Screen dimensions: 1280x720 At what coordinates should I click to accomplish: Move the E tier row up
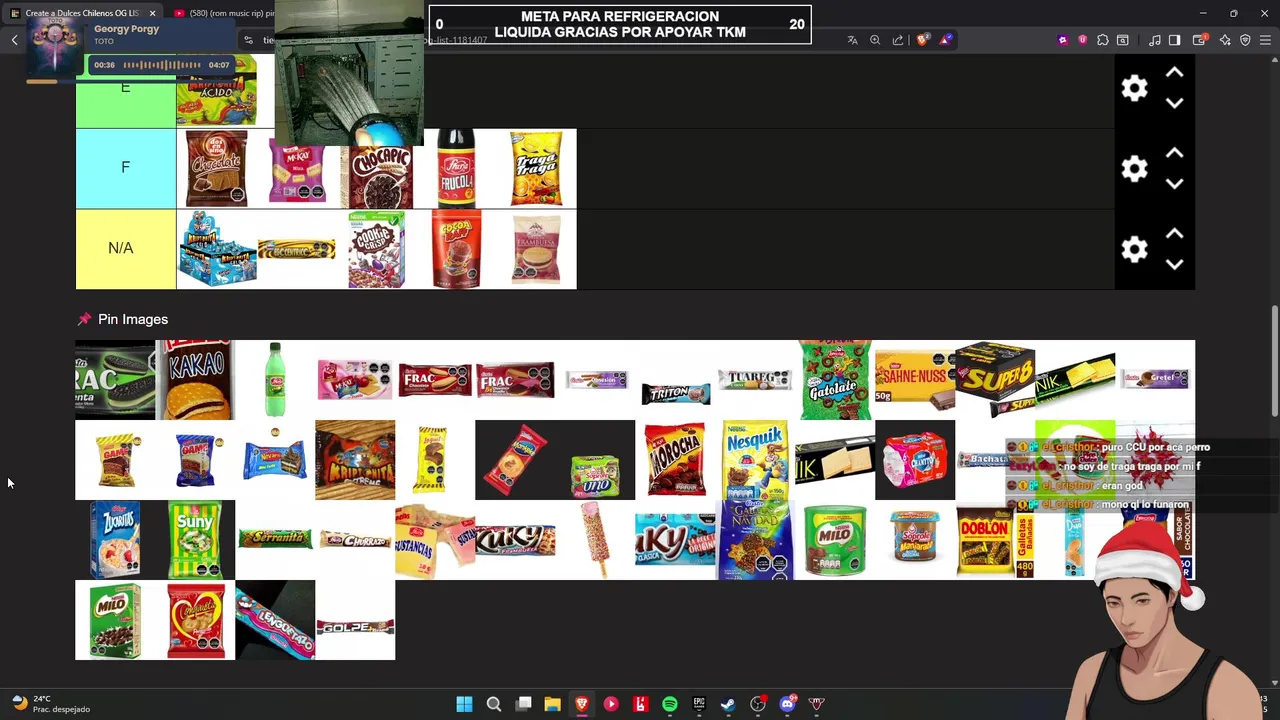coord(1175,73)
